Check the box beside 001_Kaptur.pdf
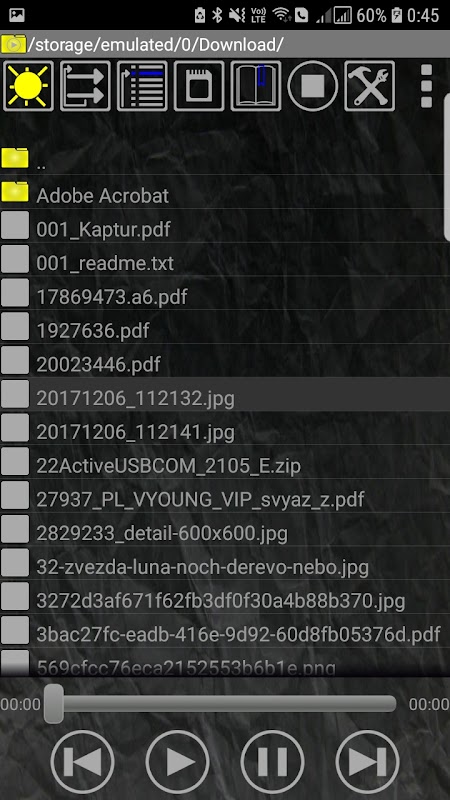450x800 pixels. 15,226
